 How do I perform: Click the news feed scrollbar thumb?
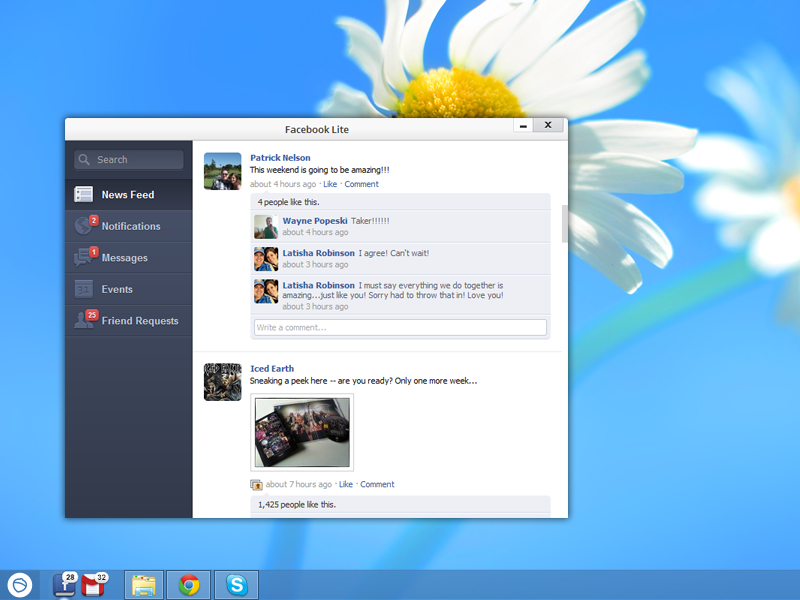564,224
